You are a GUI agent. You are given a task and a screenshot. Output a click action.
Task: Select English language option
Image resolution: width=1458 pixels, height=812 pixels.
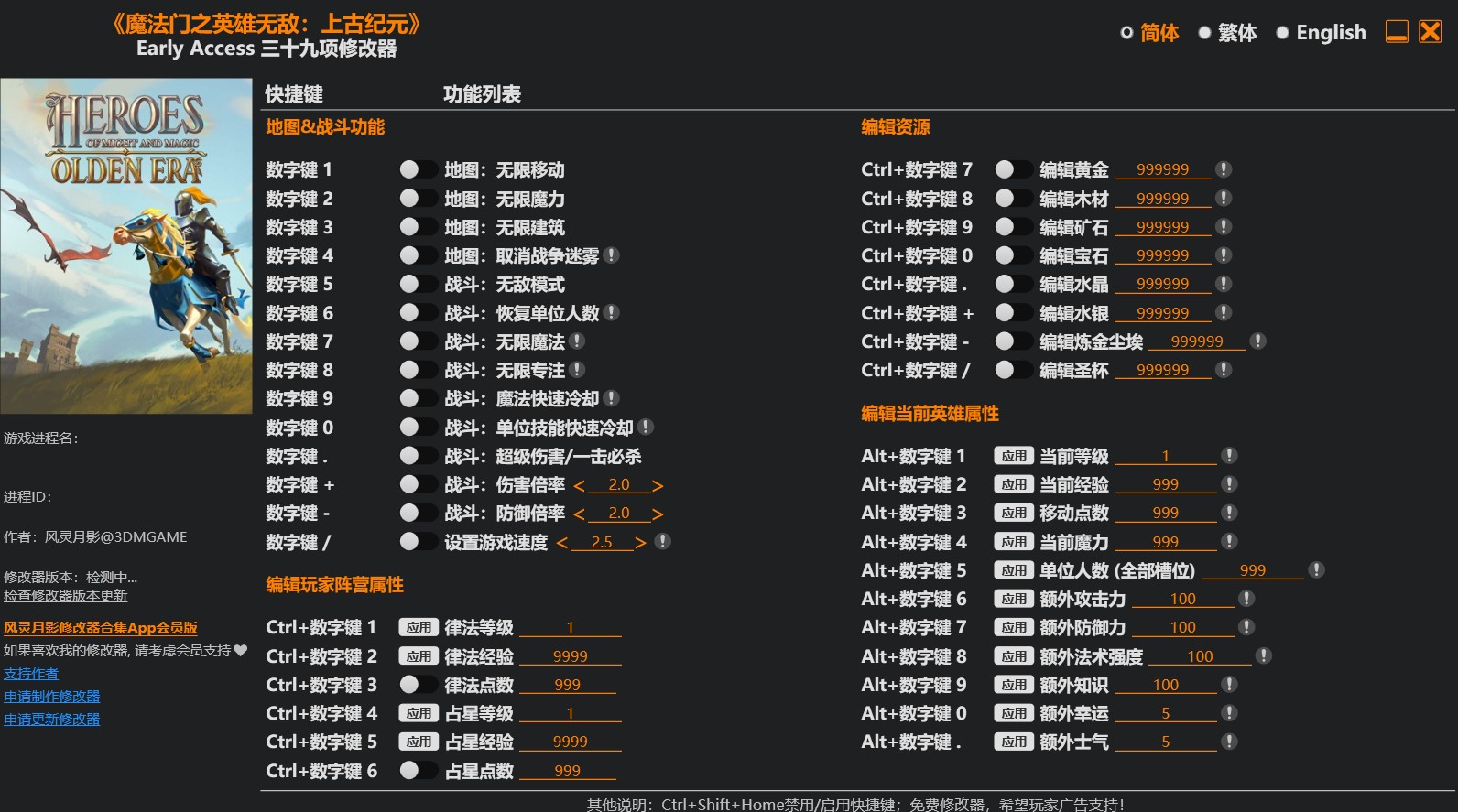coord(1322,33)
